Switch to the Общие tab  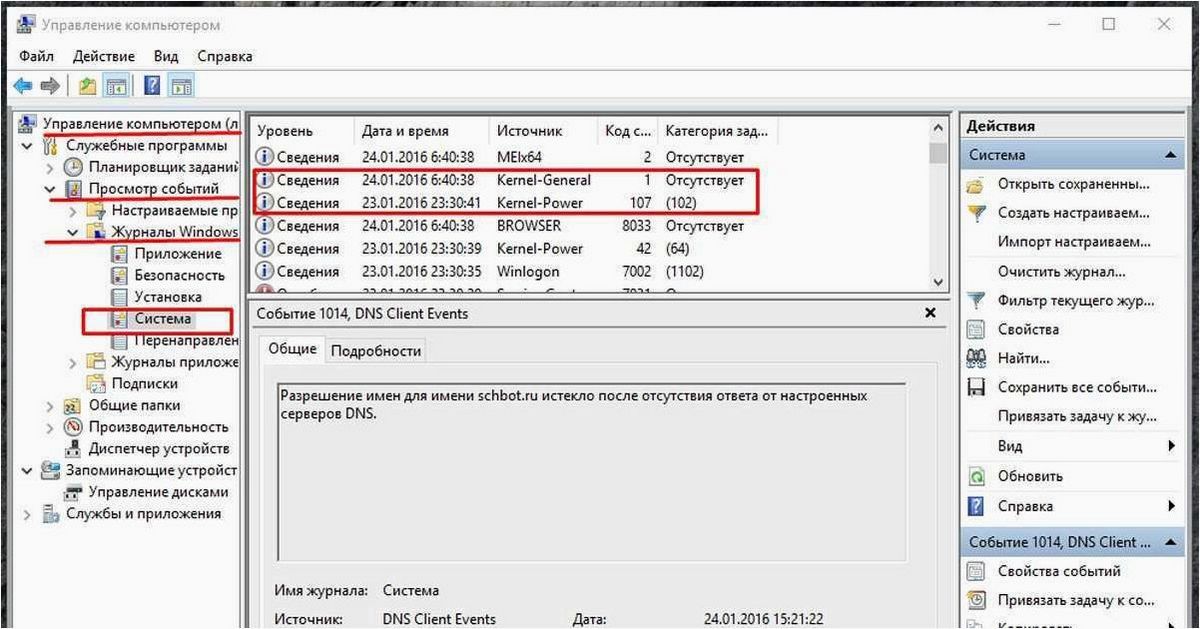[x=293, y=349]
